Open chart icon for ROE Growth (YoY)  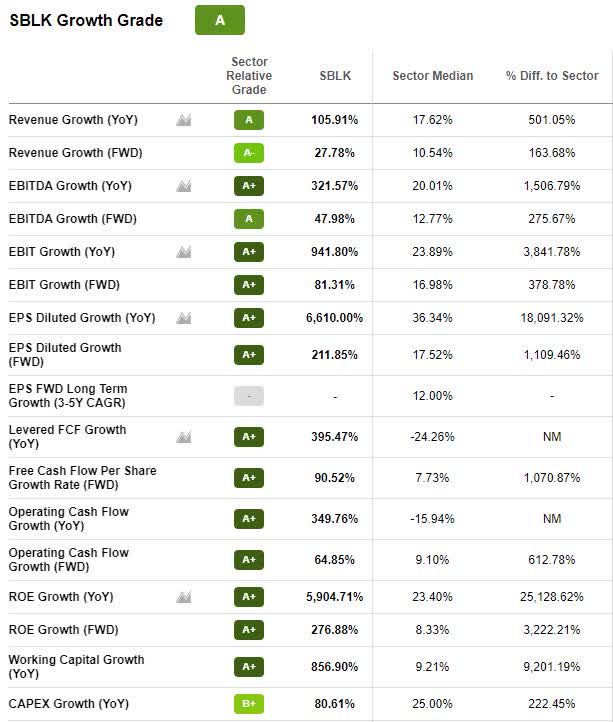pos(183,597)
